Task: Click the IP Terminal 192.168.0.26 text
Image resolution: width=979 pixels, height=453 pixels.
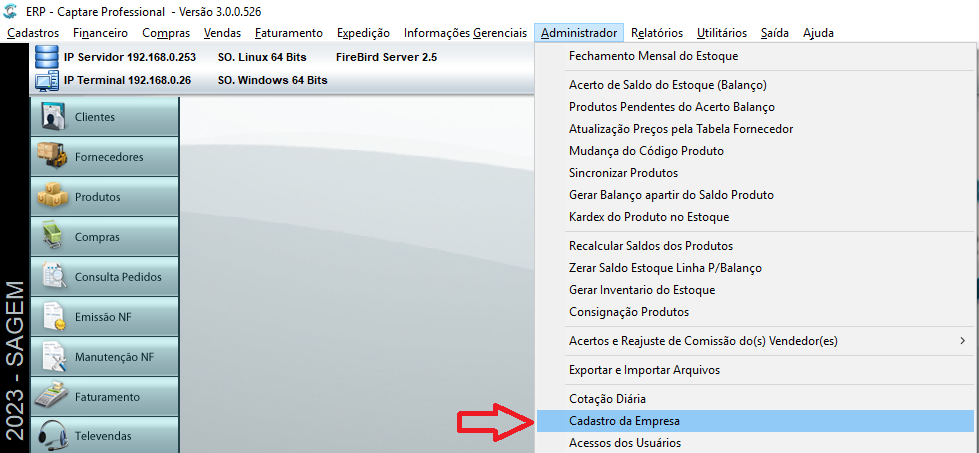Action: (127, 80)
